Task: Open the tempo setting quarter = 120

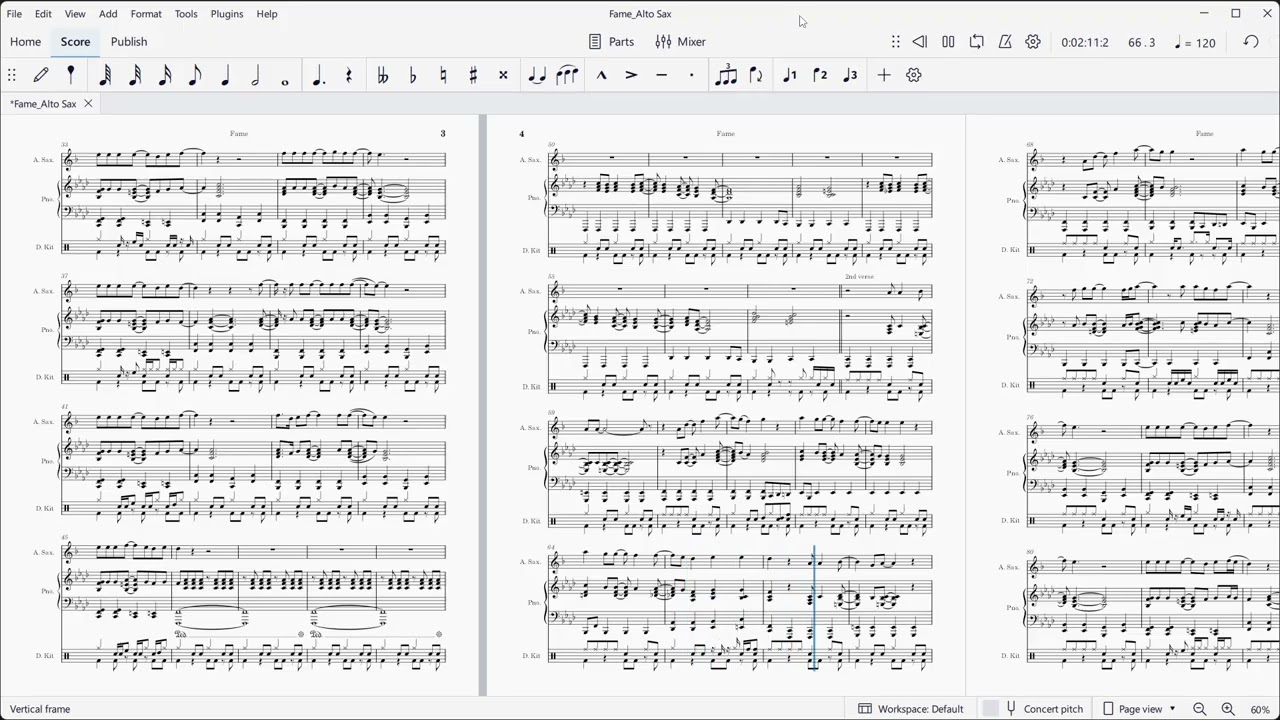Action: click(1196, 43)
